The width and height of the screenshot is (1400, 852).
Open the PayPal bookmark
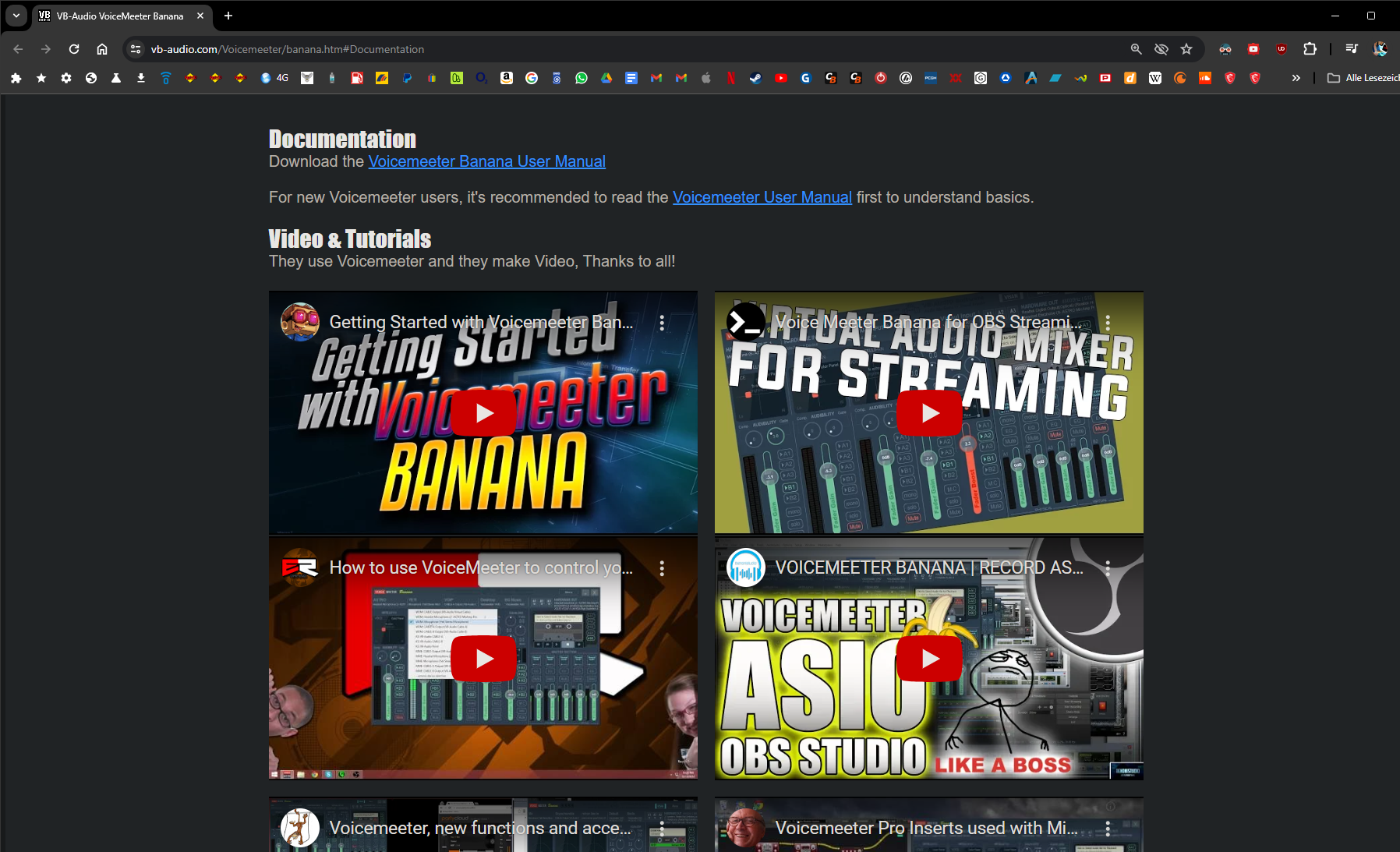tap(407, 78)
